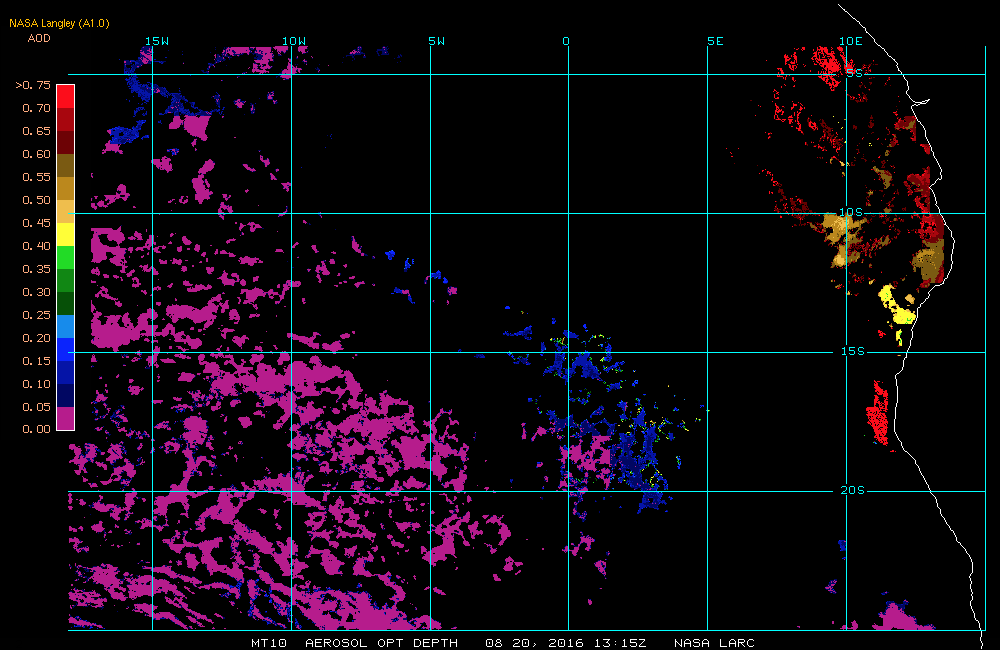The height and width of the screenshot is (650, 1000).
Task: Click the "NASA Langley (A1.0)" title text
Action: (x=59, y=23)
